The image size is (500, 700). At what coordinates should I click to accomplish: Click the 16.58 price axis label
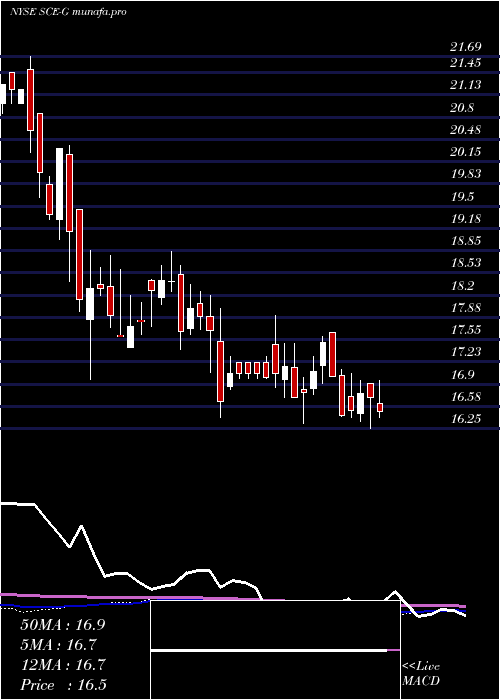(466, 396)
